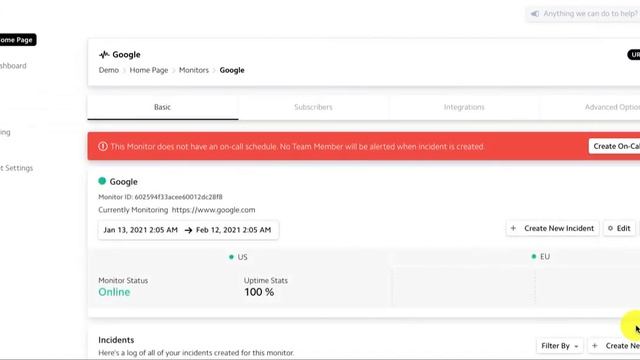The image size is (640, 360).
Task: Click the green US probe indicator dot
Action: click(x=231, y=257)
